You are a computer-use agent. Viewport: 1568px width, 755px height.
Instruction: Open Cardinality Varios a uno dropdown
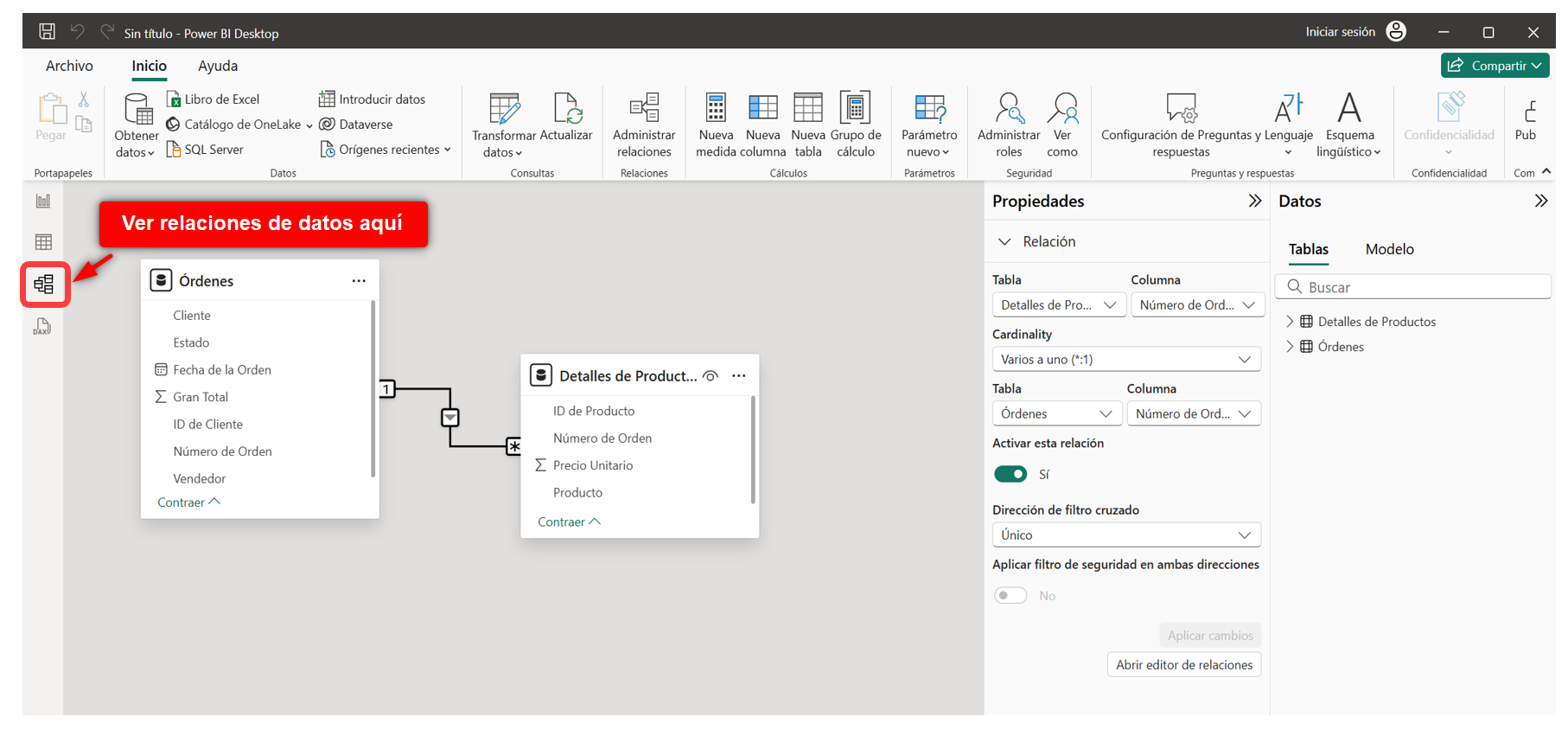tap(1126, 359)
